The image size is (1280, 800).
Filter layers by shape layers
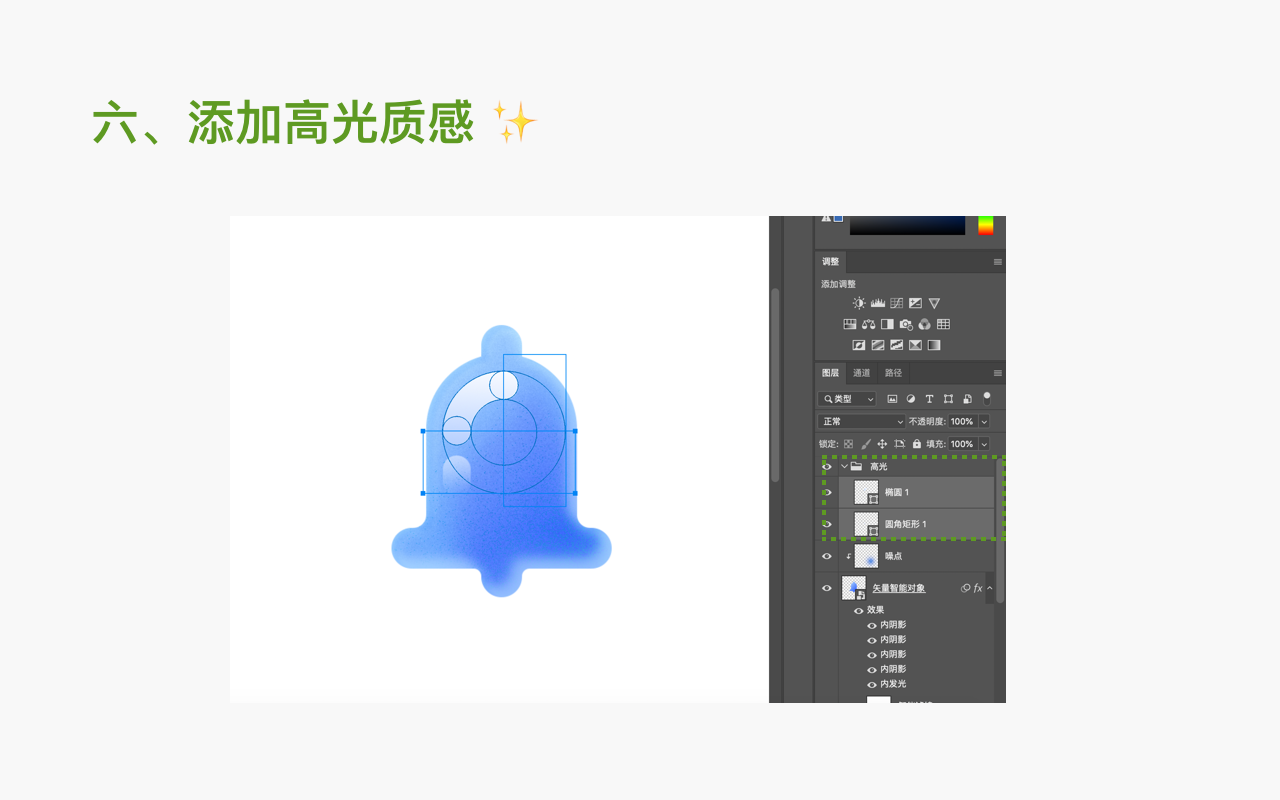click(948, 399)
